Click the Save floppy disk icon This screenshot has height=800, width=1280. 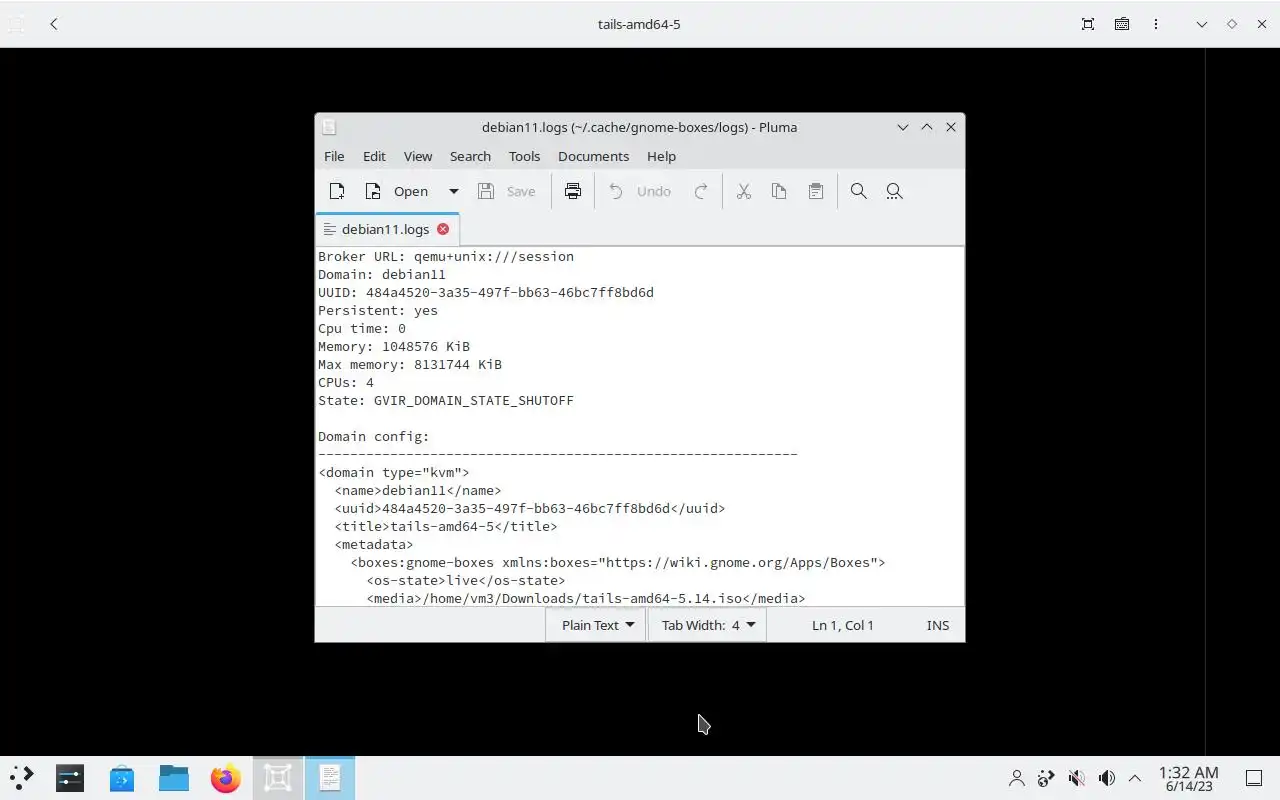click(x=486, y=191)
